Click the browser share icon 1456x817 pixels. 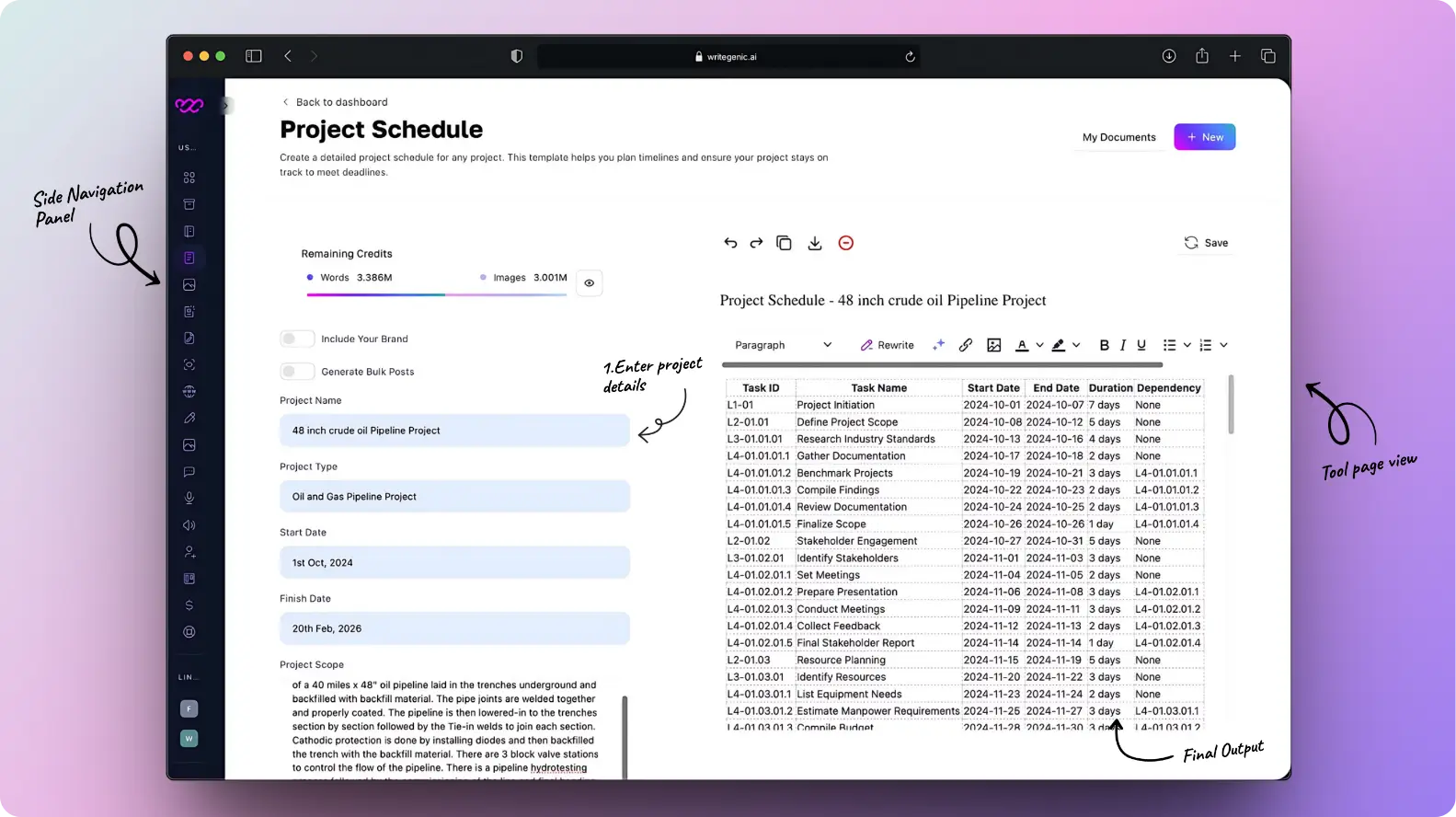1202,56
